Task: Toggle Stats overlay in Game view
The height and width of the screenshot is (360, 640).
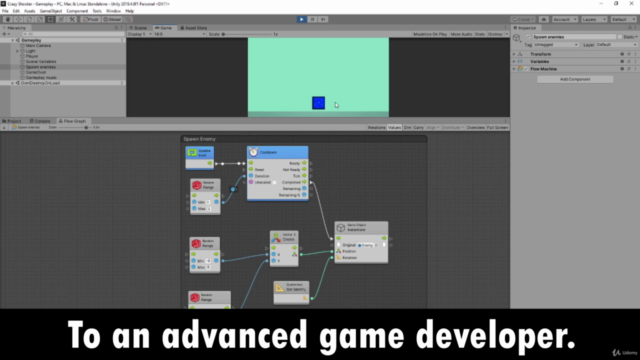Action: 480,34
